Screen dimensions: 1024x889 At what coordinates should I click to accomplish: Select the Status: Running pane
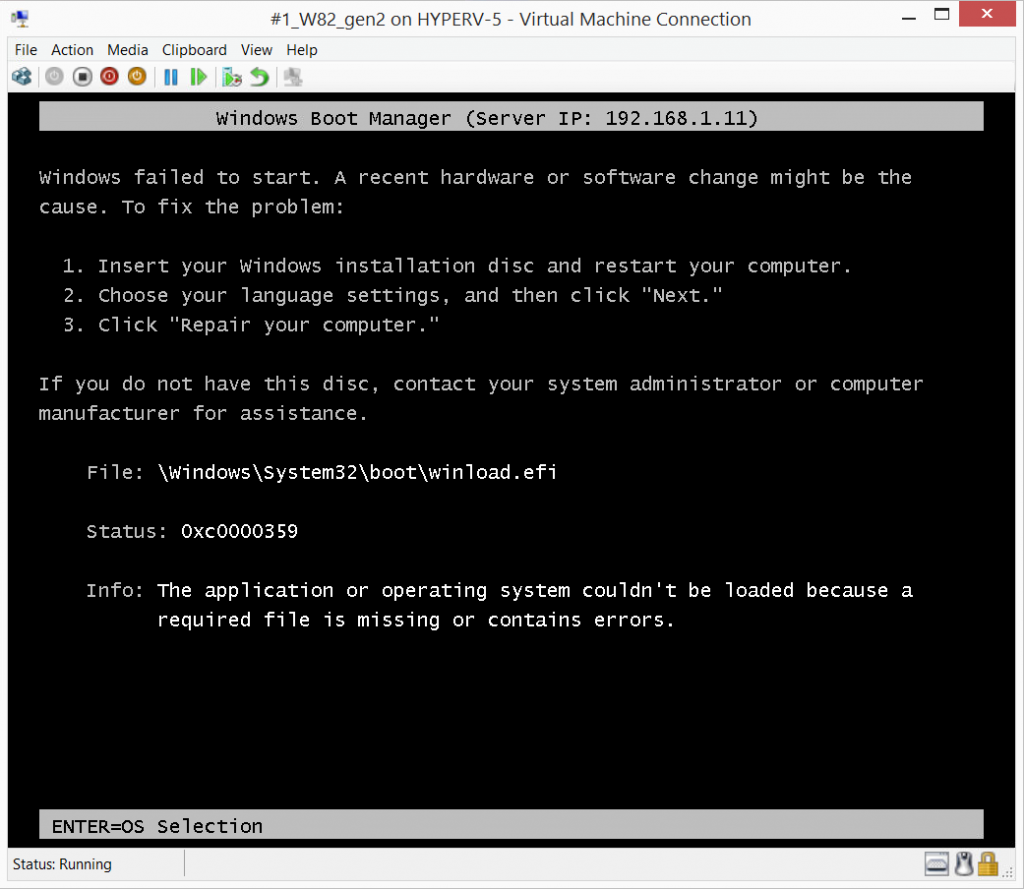(92, 863)
